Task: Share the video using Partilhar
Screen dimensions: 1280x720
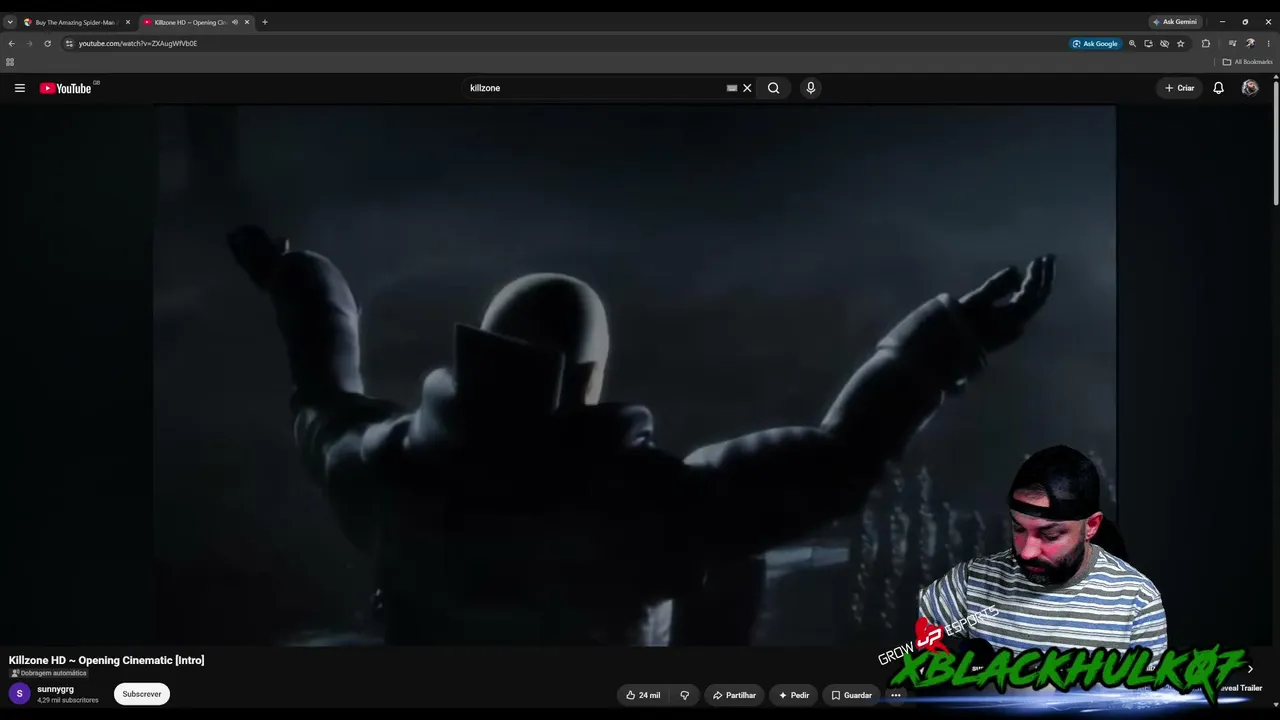Action: [734, 695]
